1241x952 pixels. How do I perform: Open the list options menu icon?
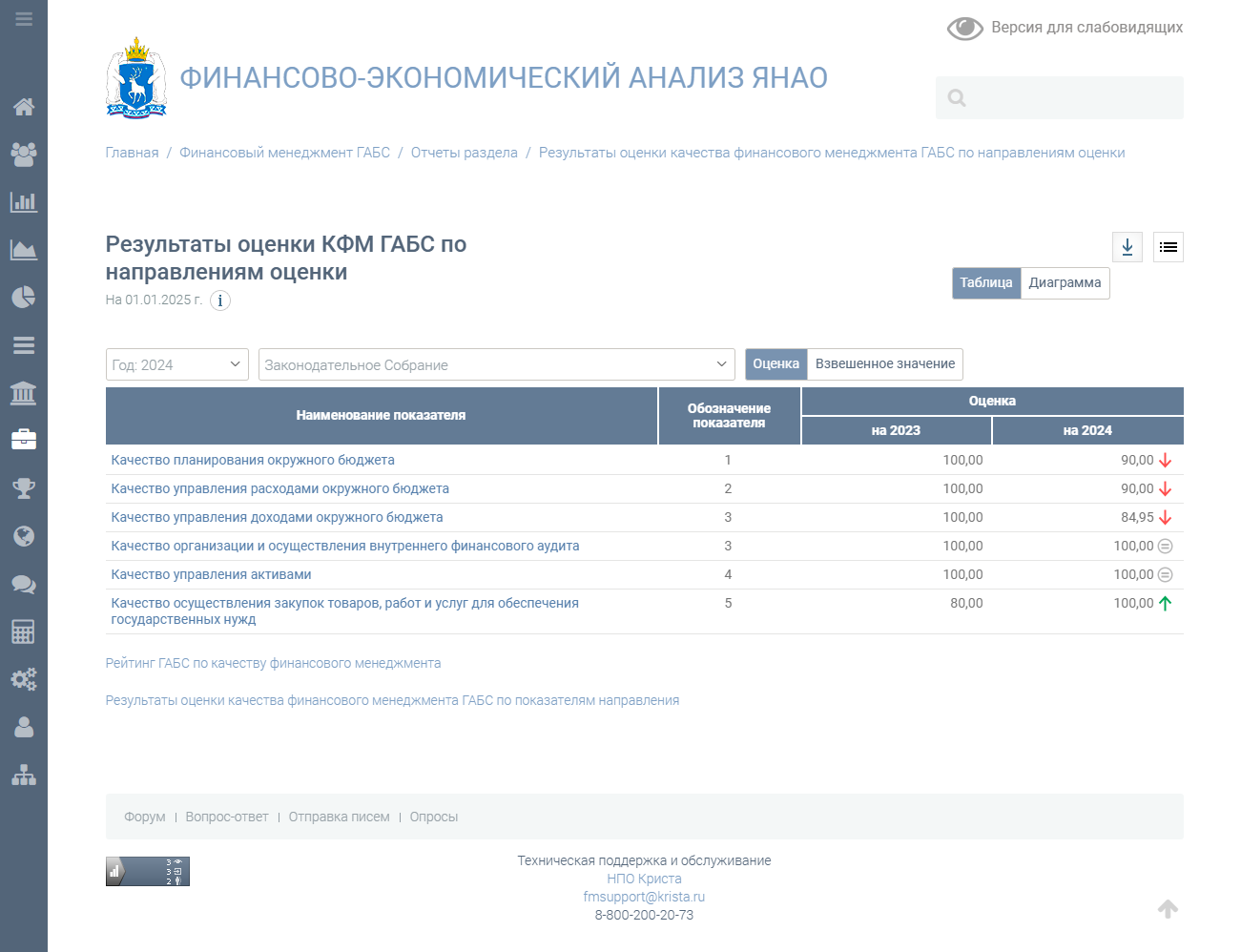point(1169,247)
